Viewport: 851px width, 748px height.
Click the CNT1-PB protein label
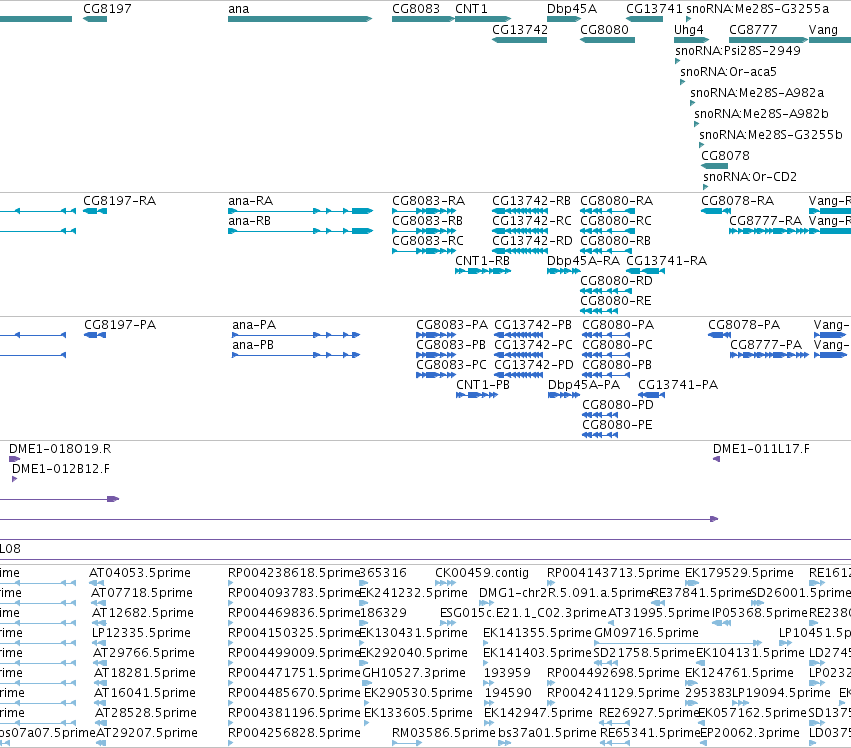[483, 385]
